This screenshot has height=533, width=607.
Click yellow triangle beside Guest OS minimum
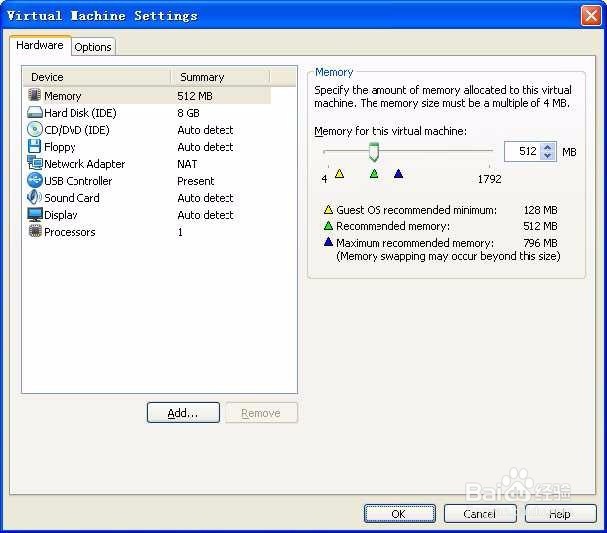328,210
